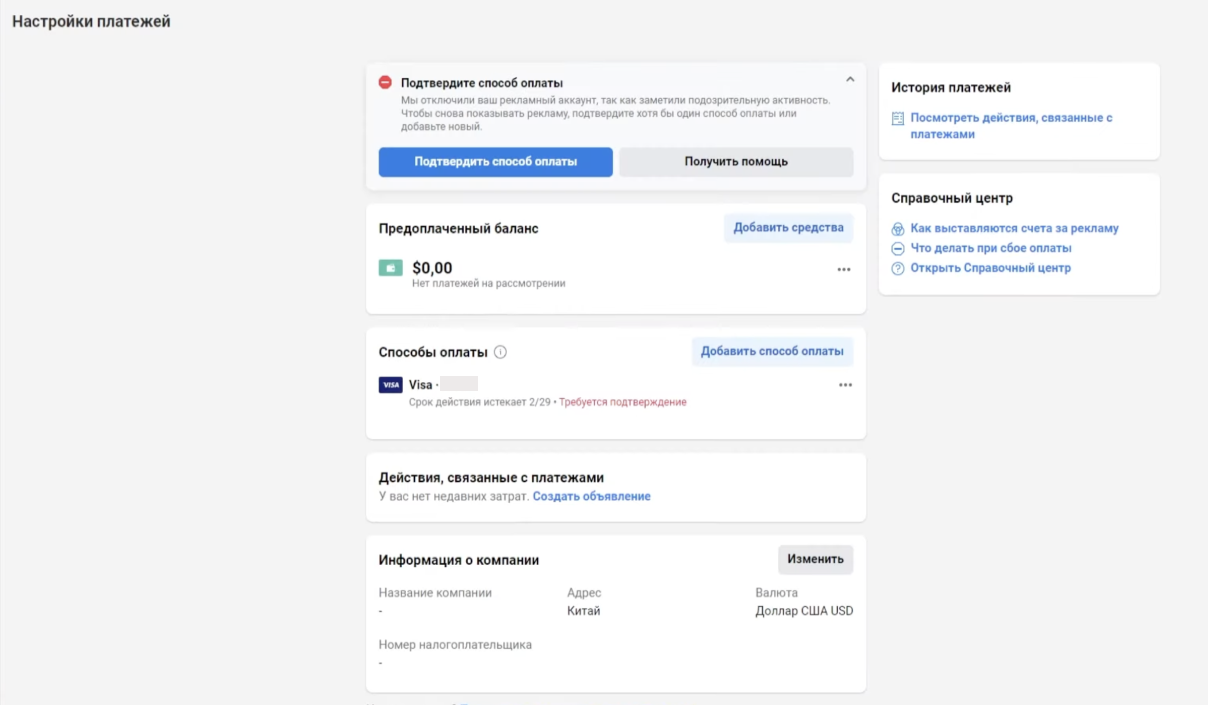The width and height of the screenshot is (1208, 705).
Task: Click the Добавить способ оплаты button
Action: coord(772,351)
